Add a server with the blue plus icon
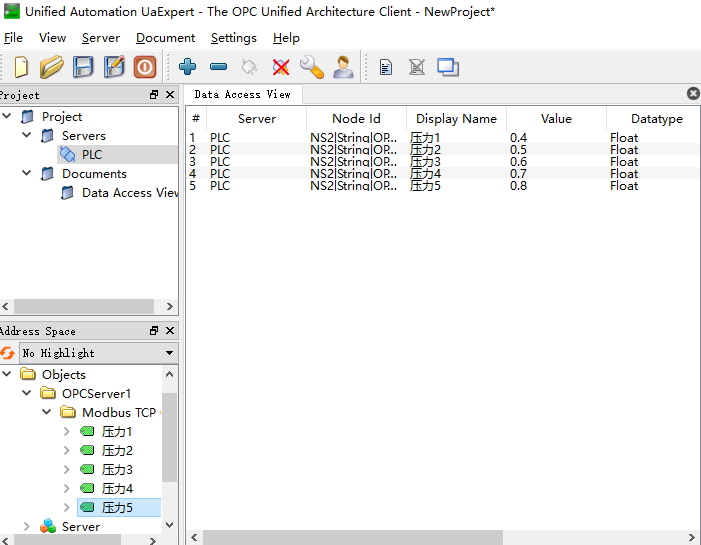This screenshot has height=545, width=701. [188, 67]
